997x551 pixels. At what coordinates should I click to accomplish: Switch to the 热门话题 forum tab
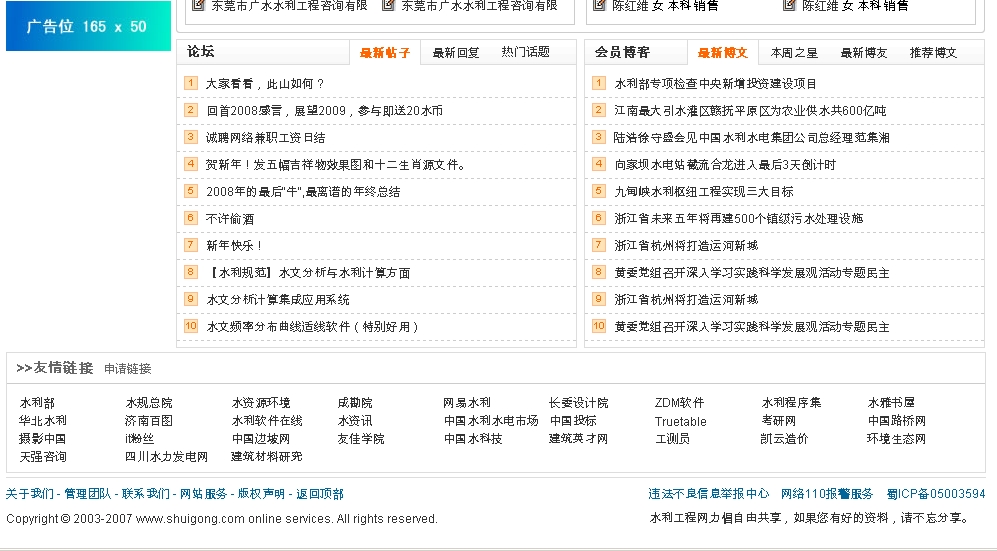coord(525,52)
